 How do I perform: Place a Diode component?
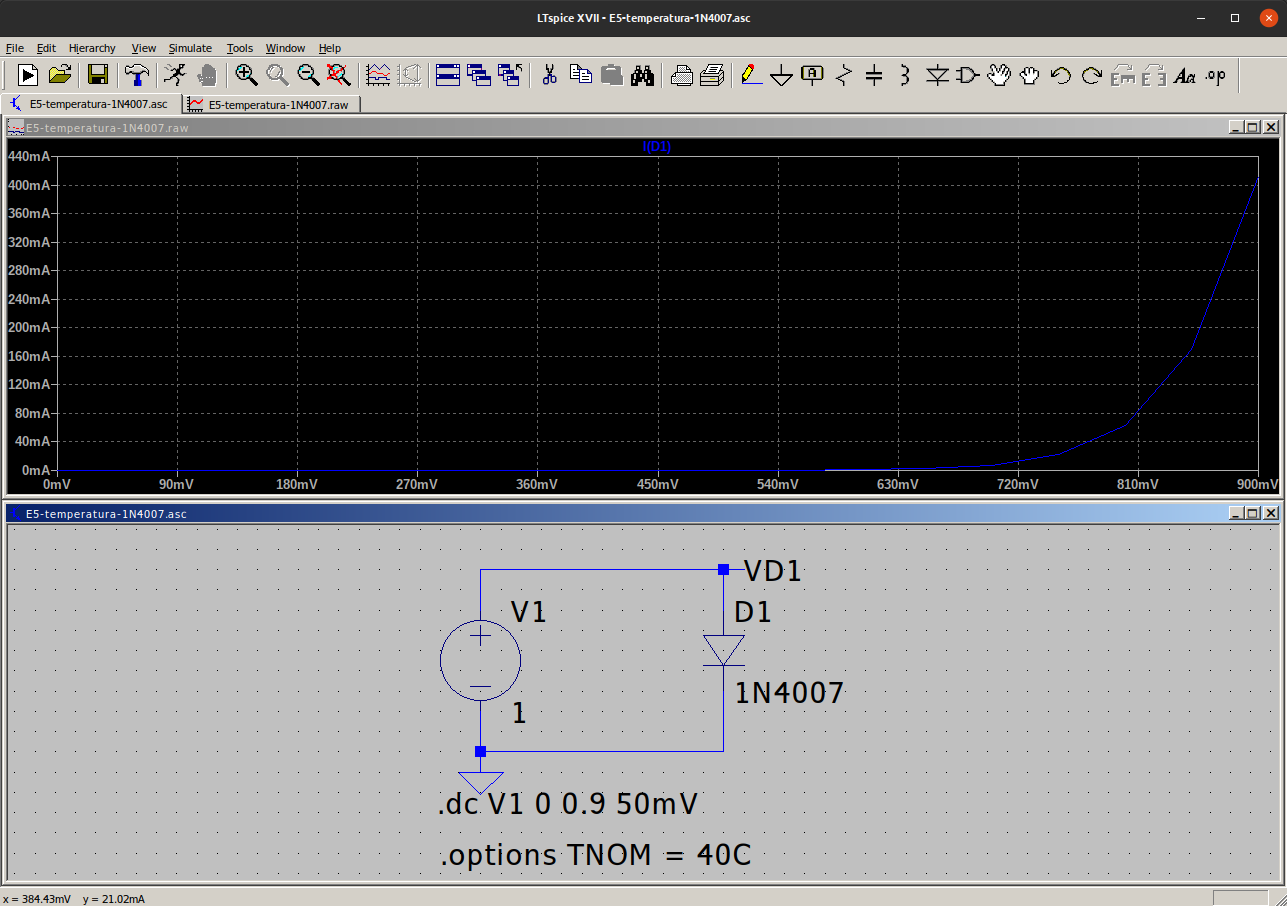click(937, 74)
